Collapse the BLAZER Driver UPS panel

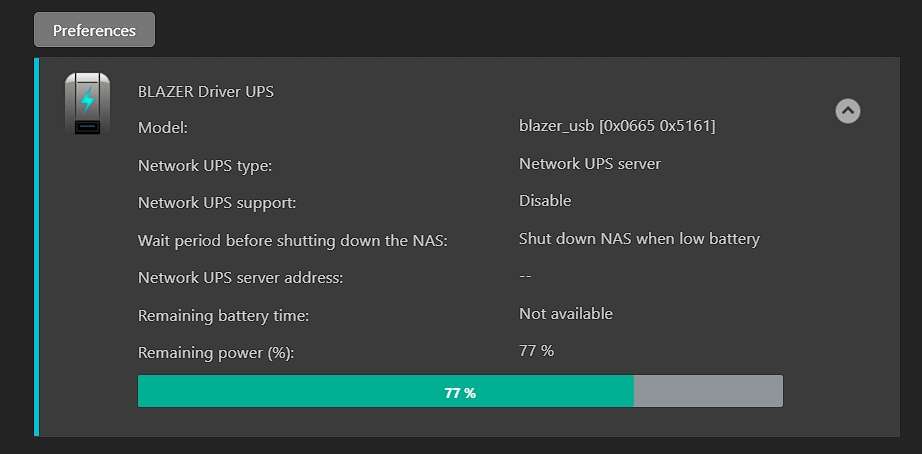pyautogui.click(x=847, y=111)
